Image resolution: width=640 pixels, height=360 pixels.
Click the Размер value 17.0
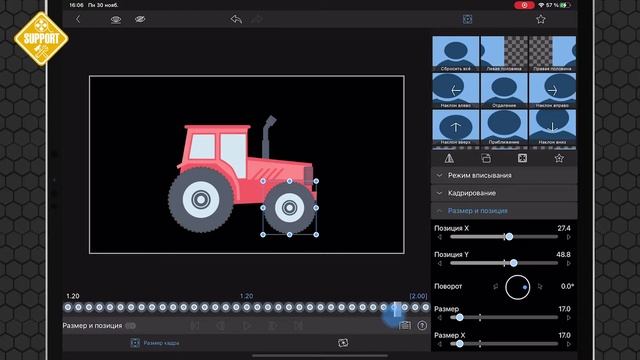(564, 309)
